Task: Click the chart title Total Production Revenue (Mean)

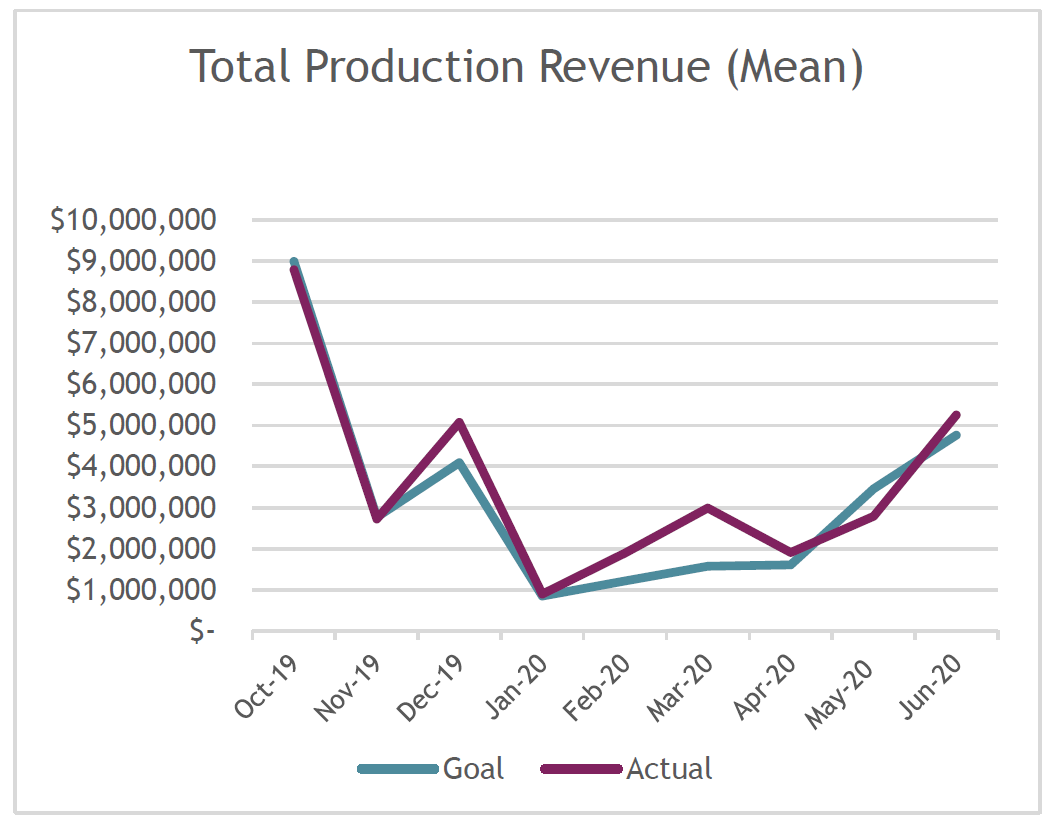Action: coord(526,67)
